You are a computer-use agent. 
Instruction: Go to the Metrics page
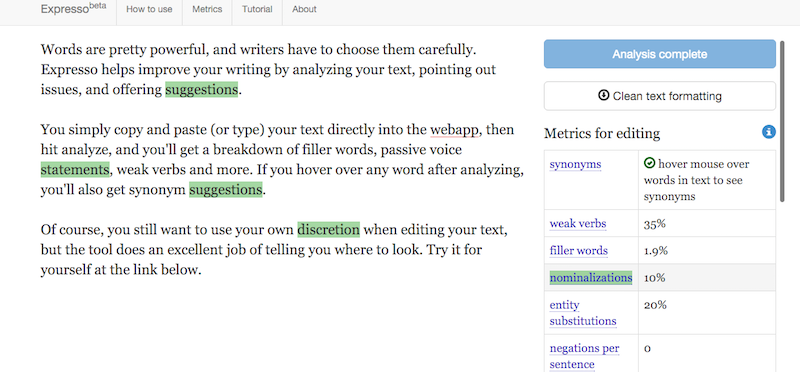[207, 9]
